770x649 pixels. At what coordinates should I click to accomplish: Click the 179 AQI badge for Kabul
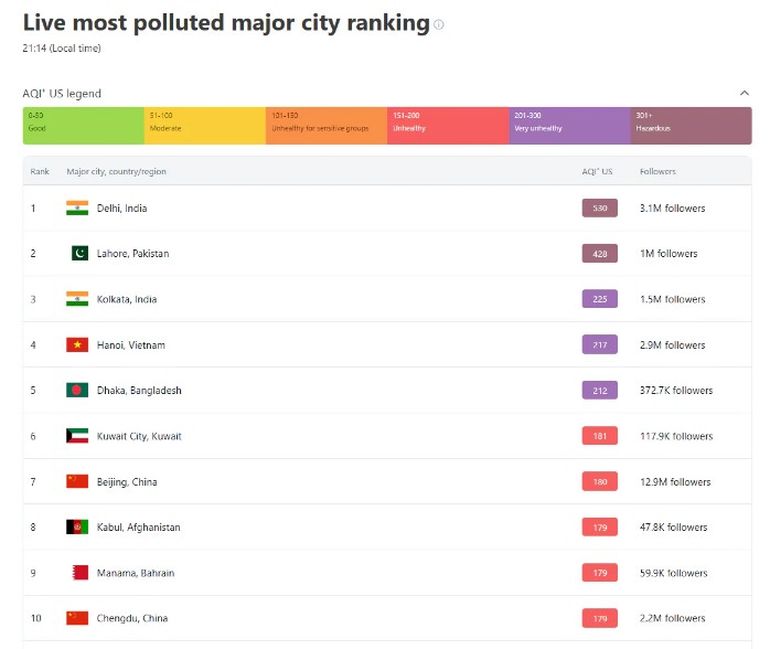click(x=600, y=527)
